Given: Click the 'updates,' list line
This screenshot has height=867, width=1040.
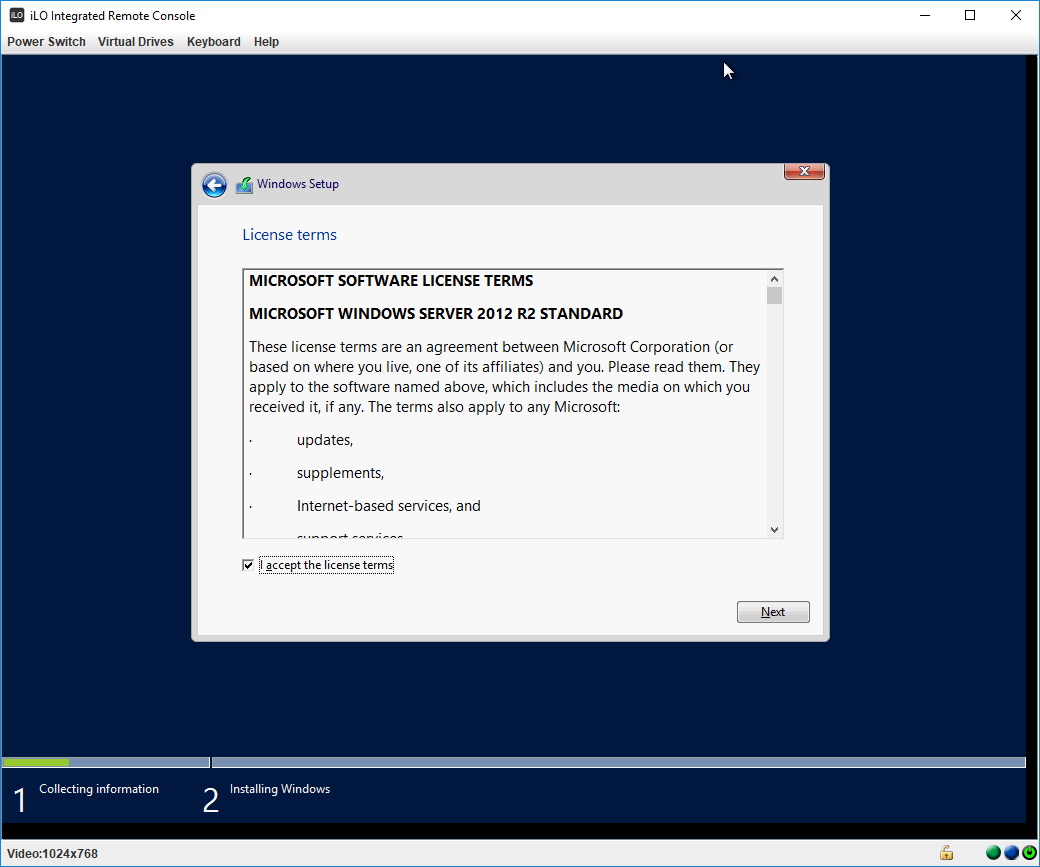Looking at the screenshot, I should [325, 440].
